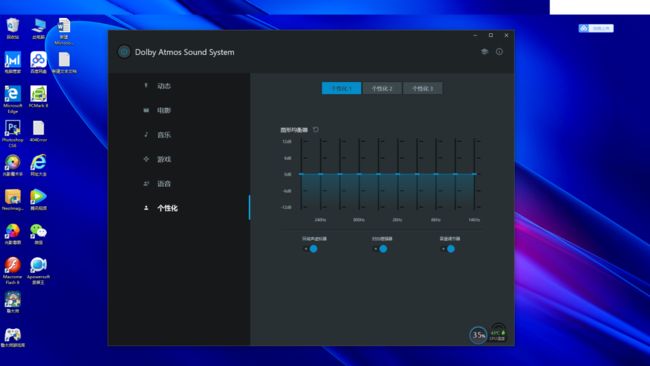Open the tutorial graduation-cap icon in Dolby header
The height and width of the screenshot is (366, 650).
484,51
